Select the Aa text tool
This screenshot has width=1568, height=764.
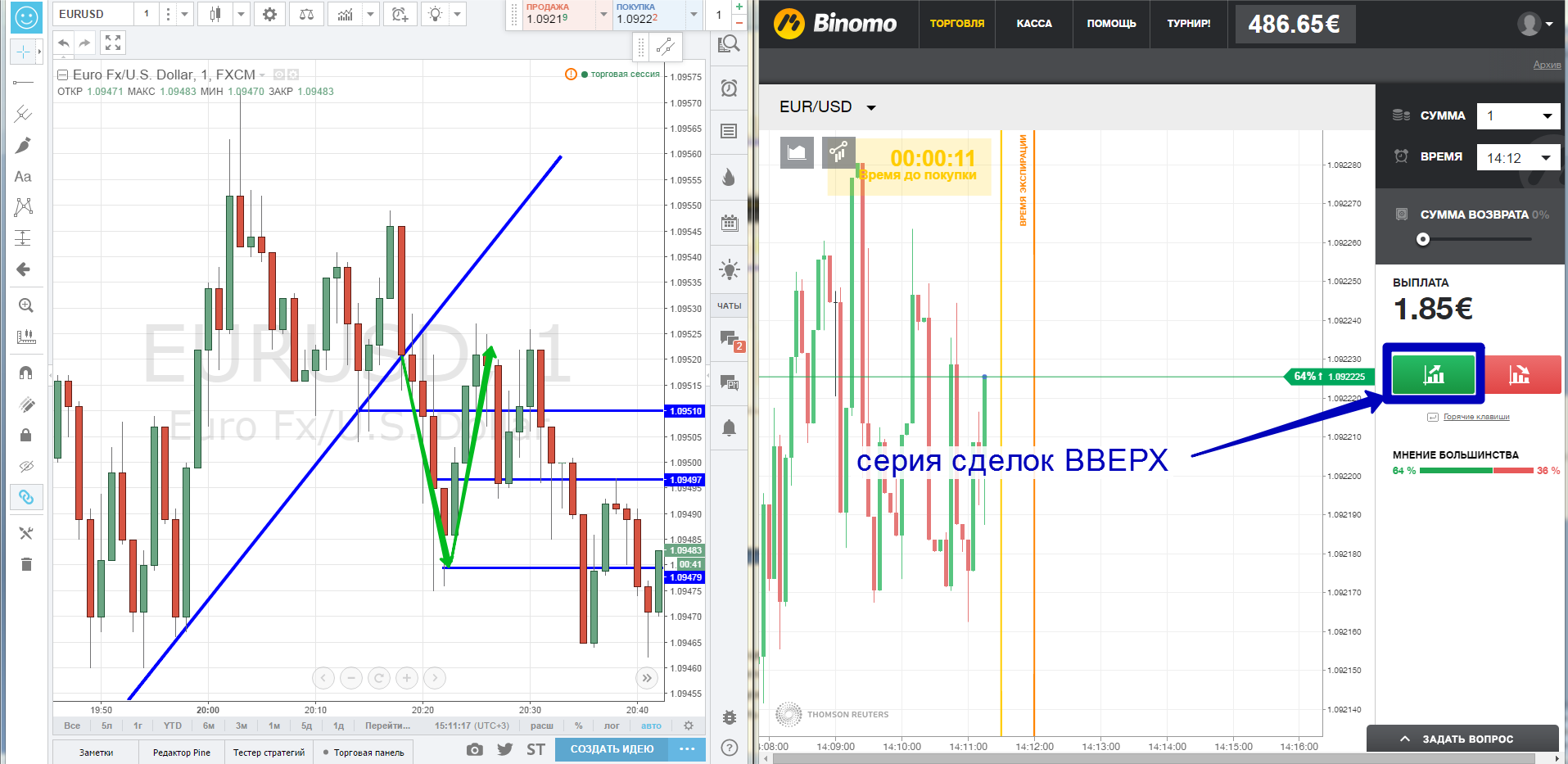(23, 176)
